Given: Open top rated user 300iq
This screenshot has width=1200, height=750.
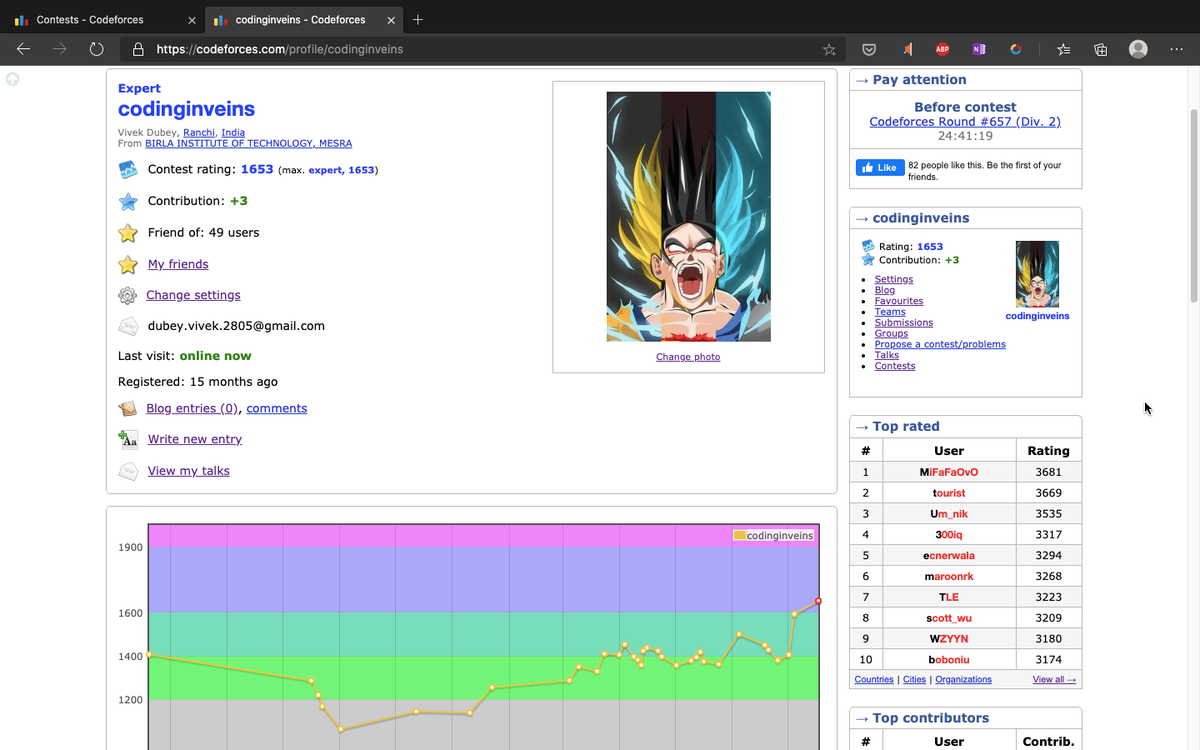Looking at the screenshot, I should pos(948,535).
